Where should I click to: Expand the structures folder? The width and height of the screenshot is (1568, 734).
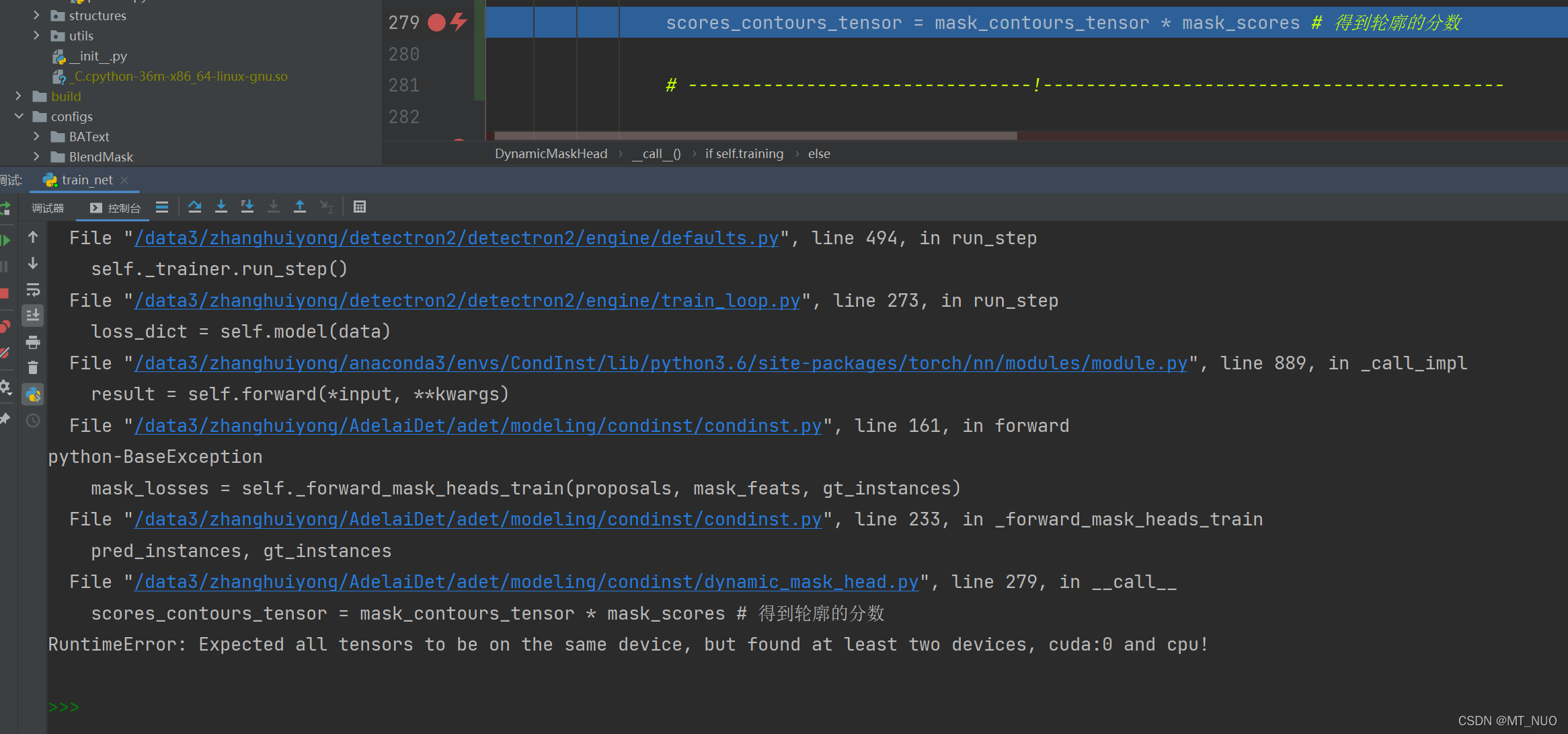click(36, 15)
